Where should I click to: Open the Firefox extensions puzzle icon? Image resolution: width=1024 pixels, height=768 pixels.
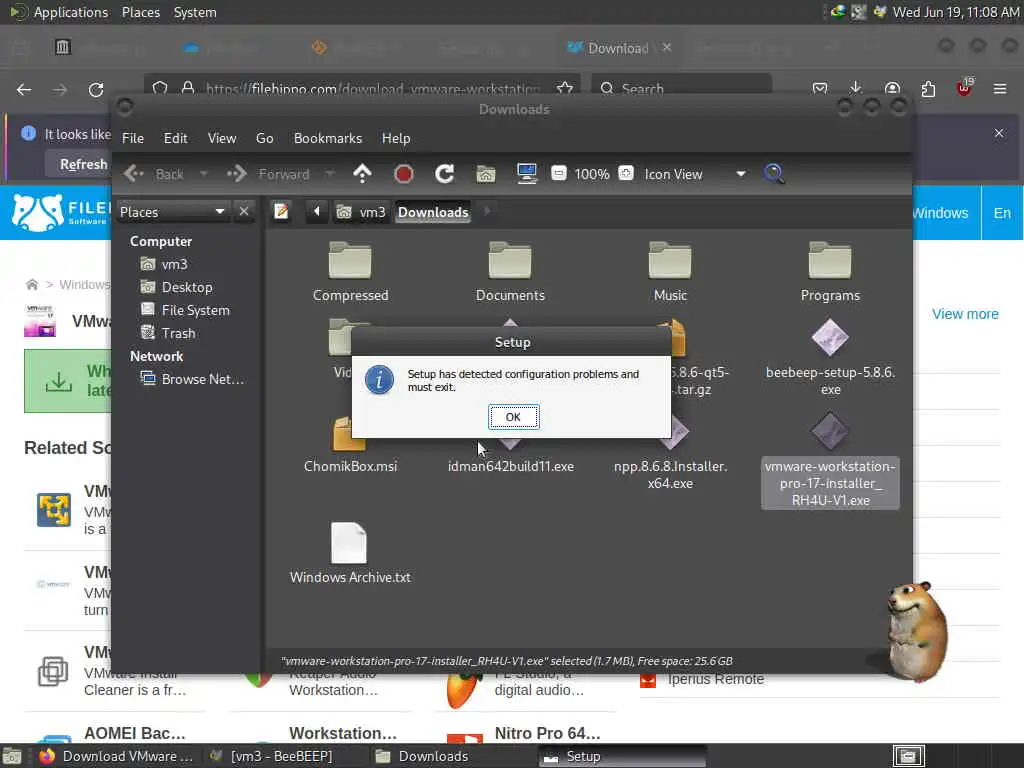(x=927, y=89)
